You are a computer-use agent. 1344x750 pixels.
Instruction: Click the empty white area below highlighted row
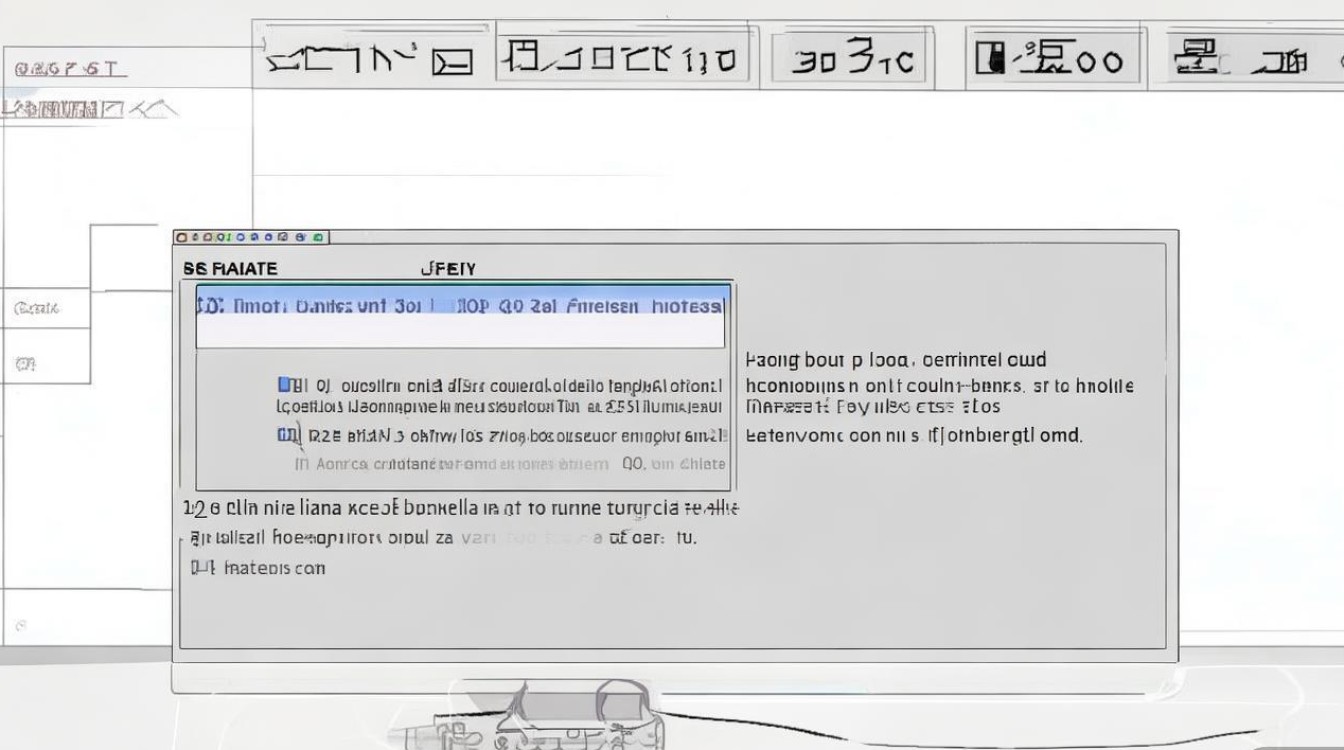(460, 333)
